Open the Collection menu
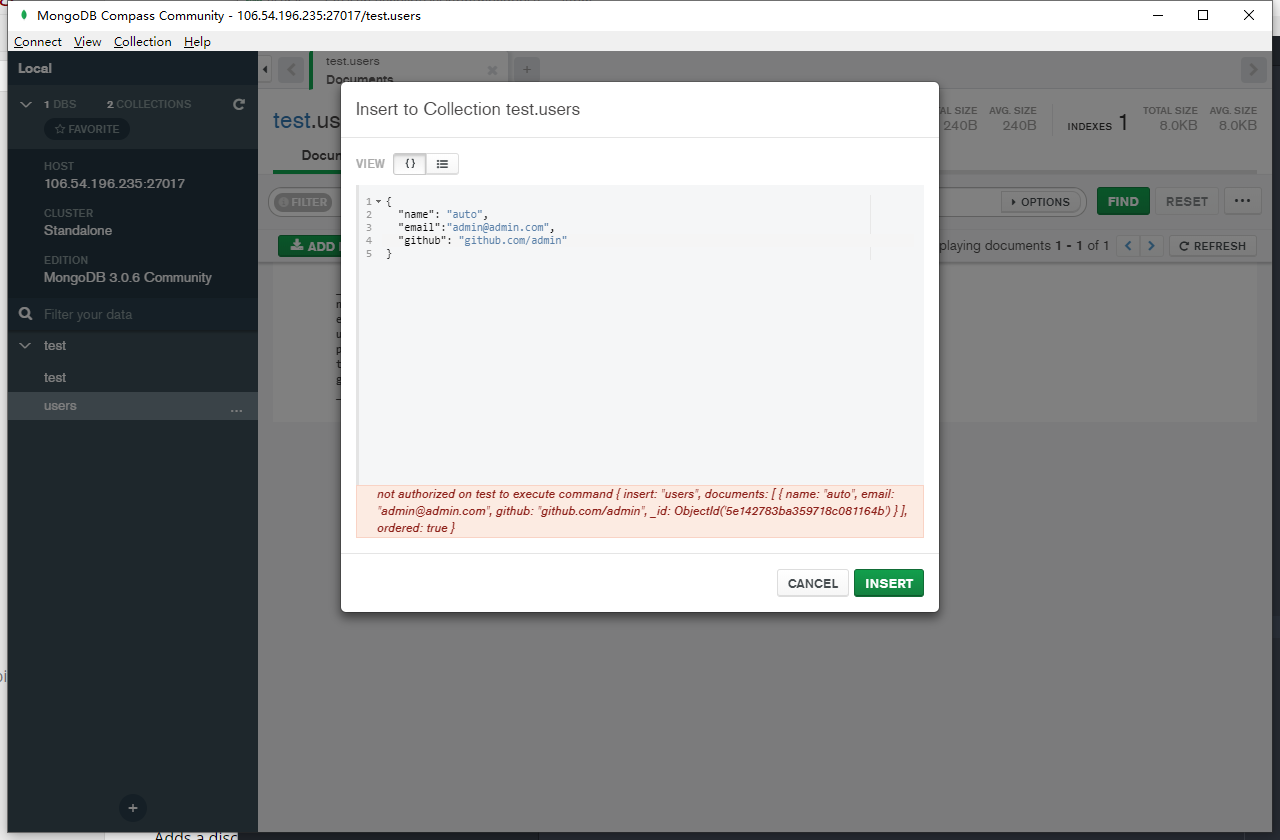This screenshot has height=840, width=1280. (x=142, y=41)
